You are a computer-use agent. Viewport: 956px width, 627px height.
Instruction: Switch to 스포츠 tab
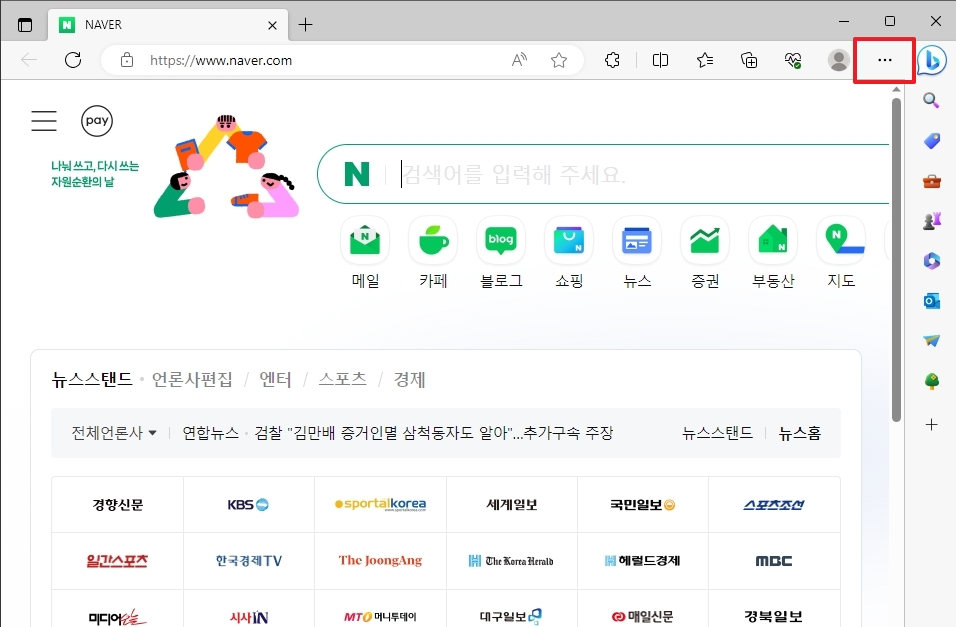[343, 379]
